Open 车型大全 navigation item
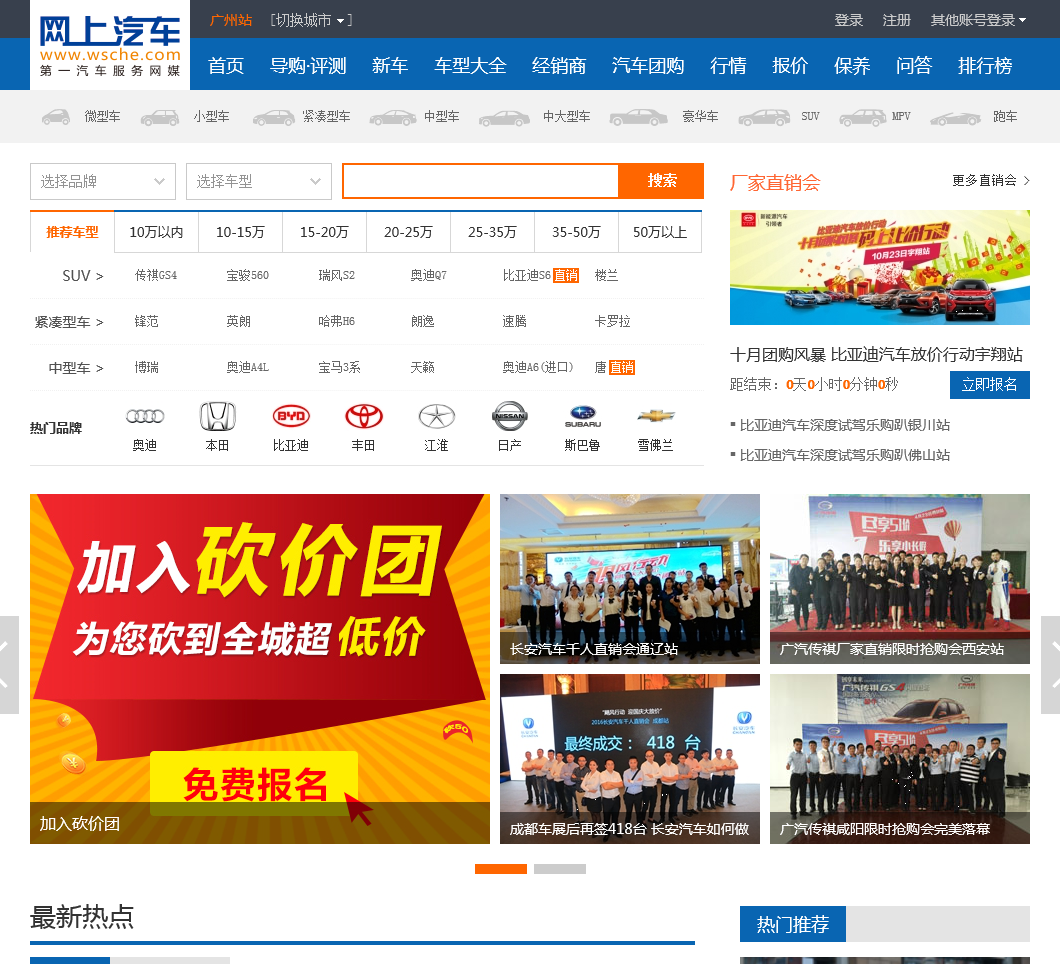1060x964 pixels. [x=471, y=66]
